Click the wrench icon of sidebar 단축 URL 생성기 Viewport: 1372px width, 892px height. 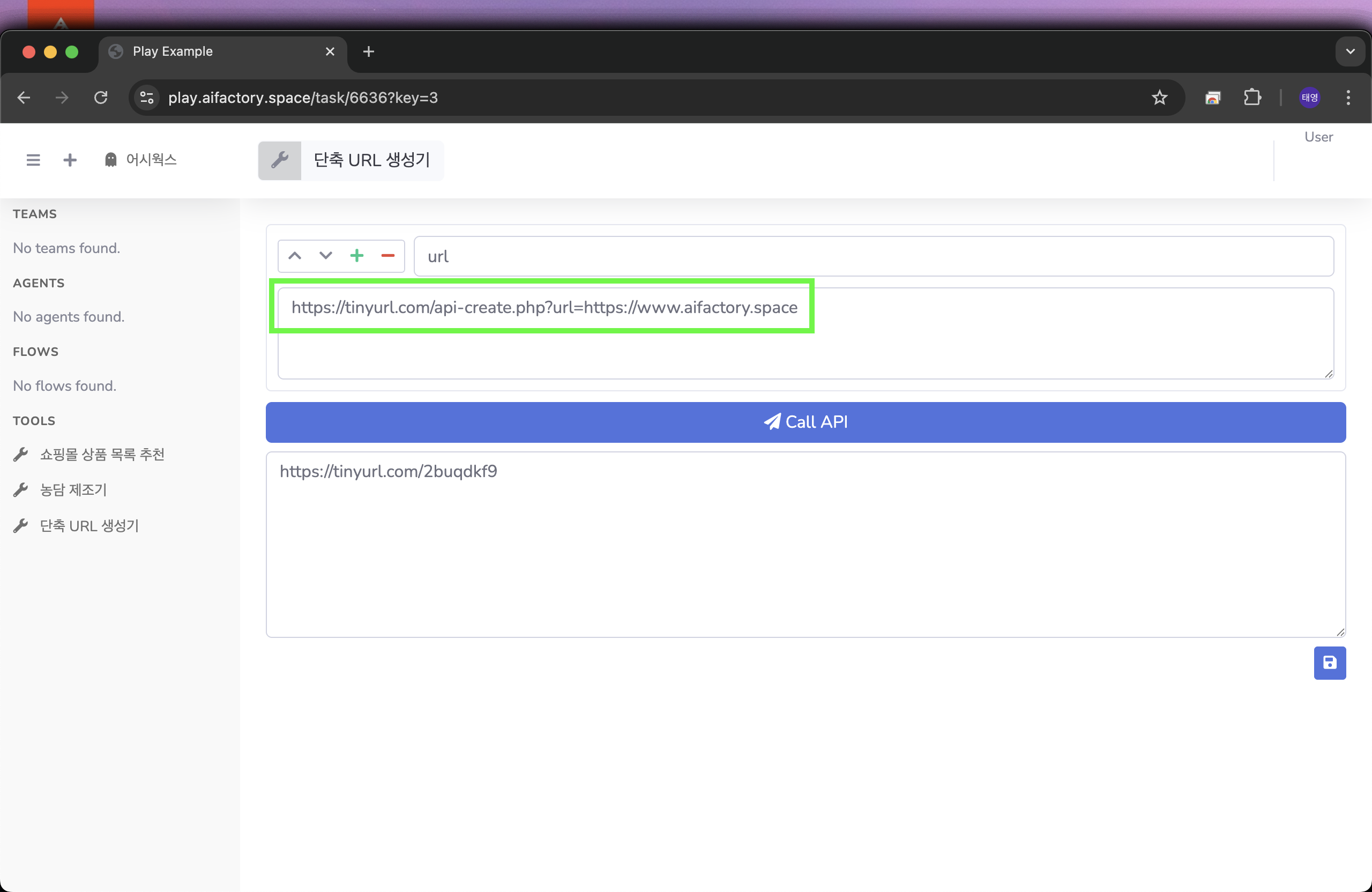[21, 526]
